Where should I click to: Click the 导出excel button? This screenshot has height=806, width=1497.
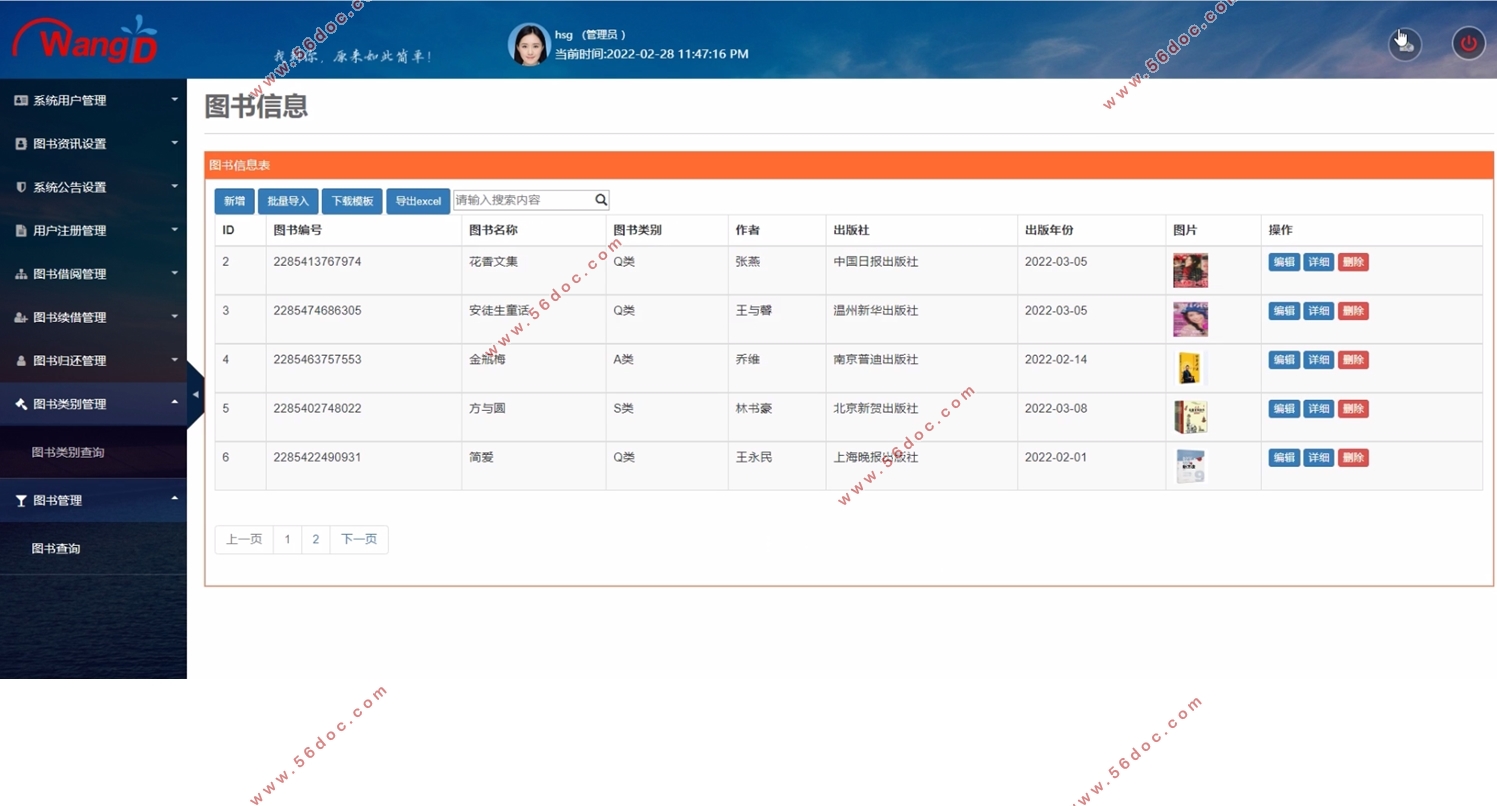coord(418,201)
